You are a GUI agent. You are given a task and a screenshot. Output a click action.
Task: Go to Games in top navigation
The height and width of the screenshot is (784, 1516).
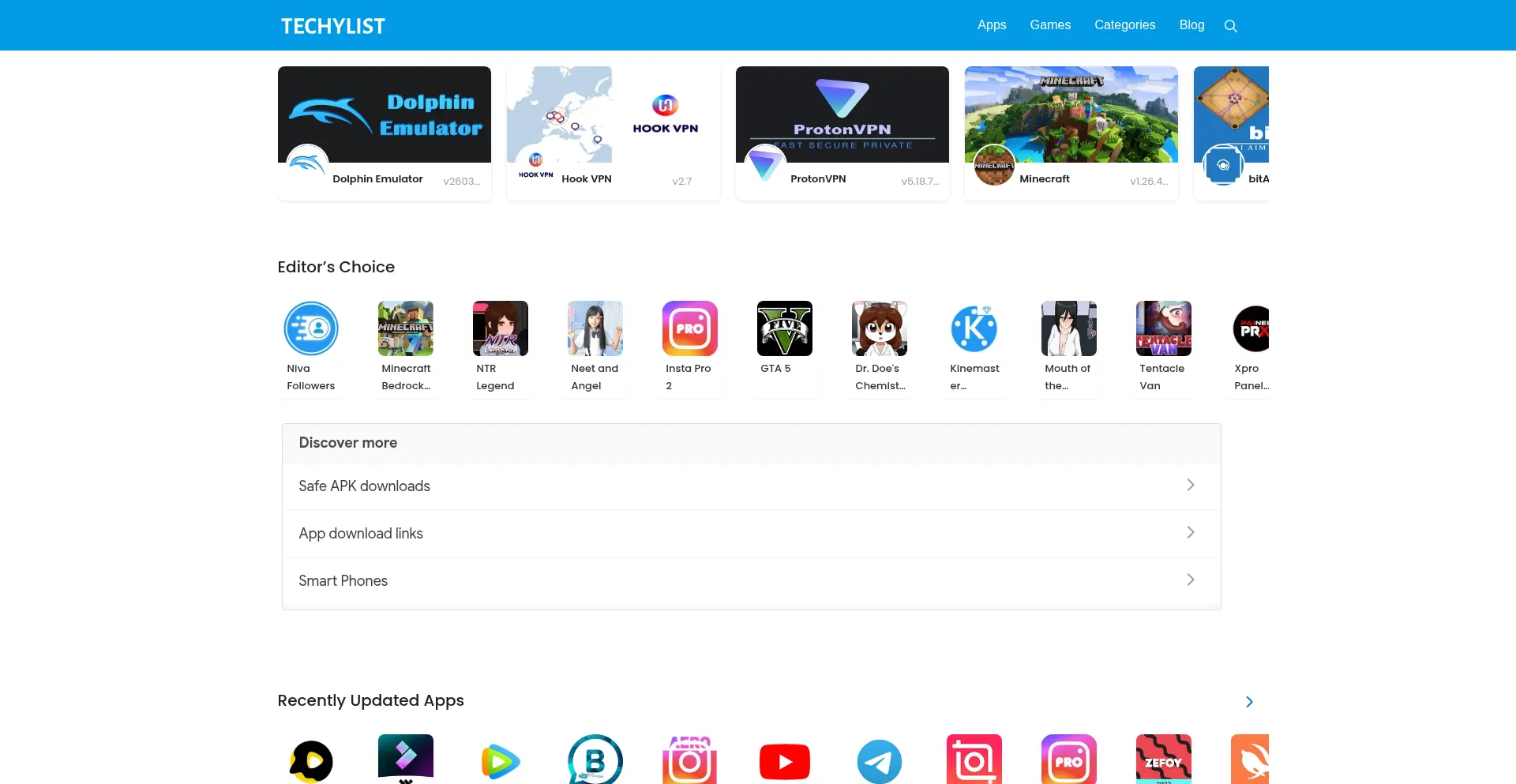(x=1050, y=25)
